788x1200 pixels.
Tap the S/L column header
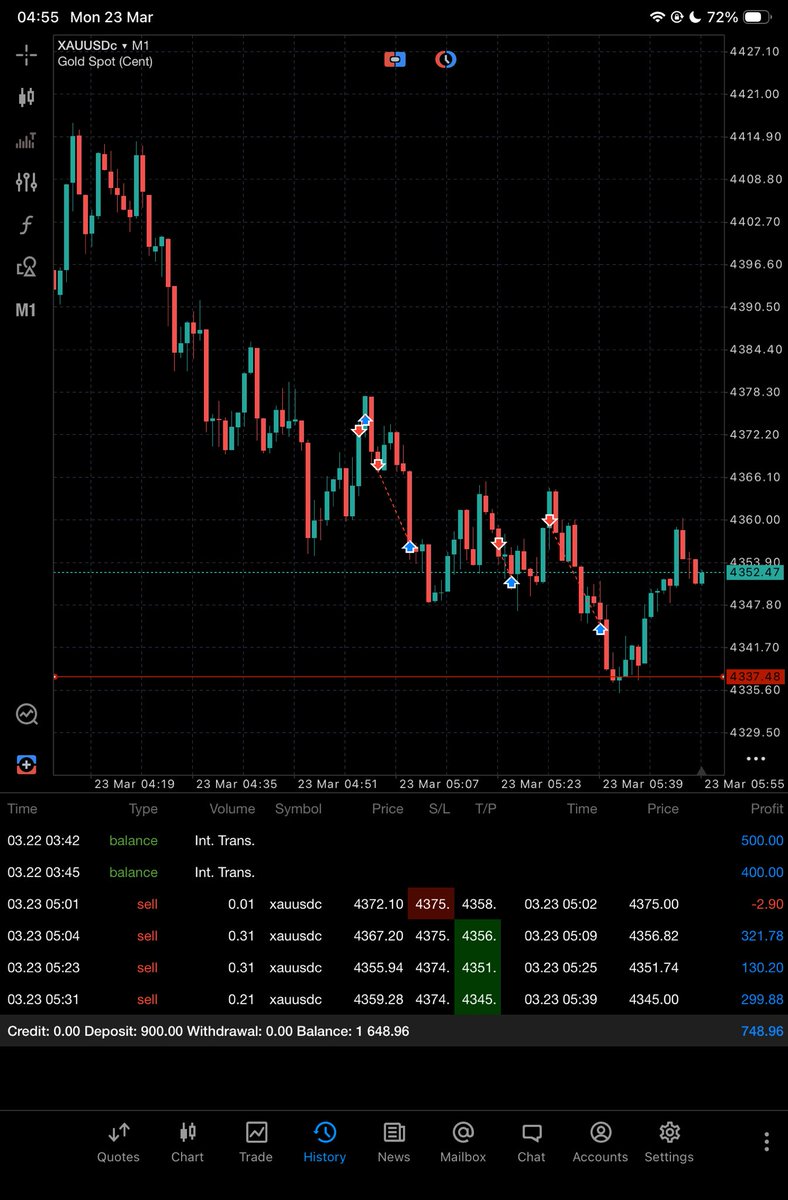pyautogui.click(x=439, y=809)
